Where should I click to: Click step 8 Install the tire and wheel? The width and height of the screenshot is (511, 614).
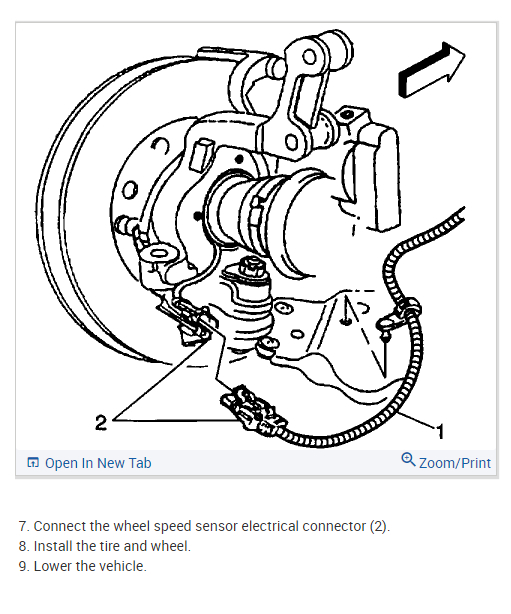pos(105,546)
